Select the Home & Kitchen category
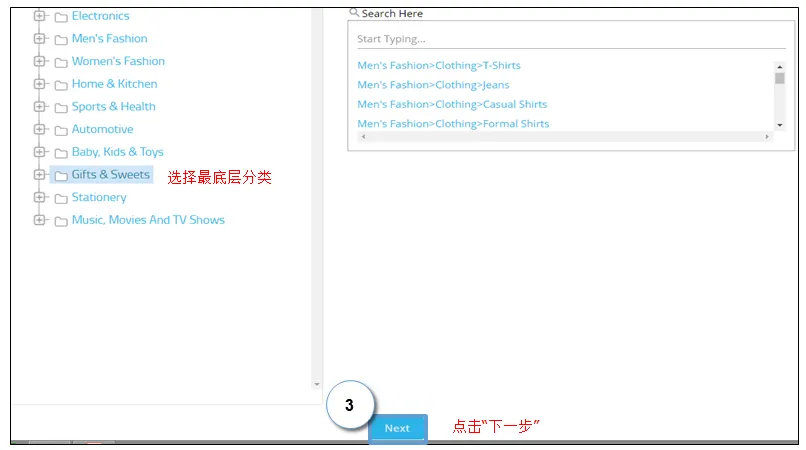Screen dimensions: 806x450 click(x=115, y=84)
